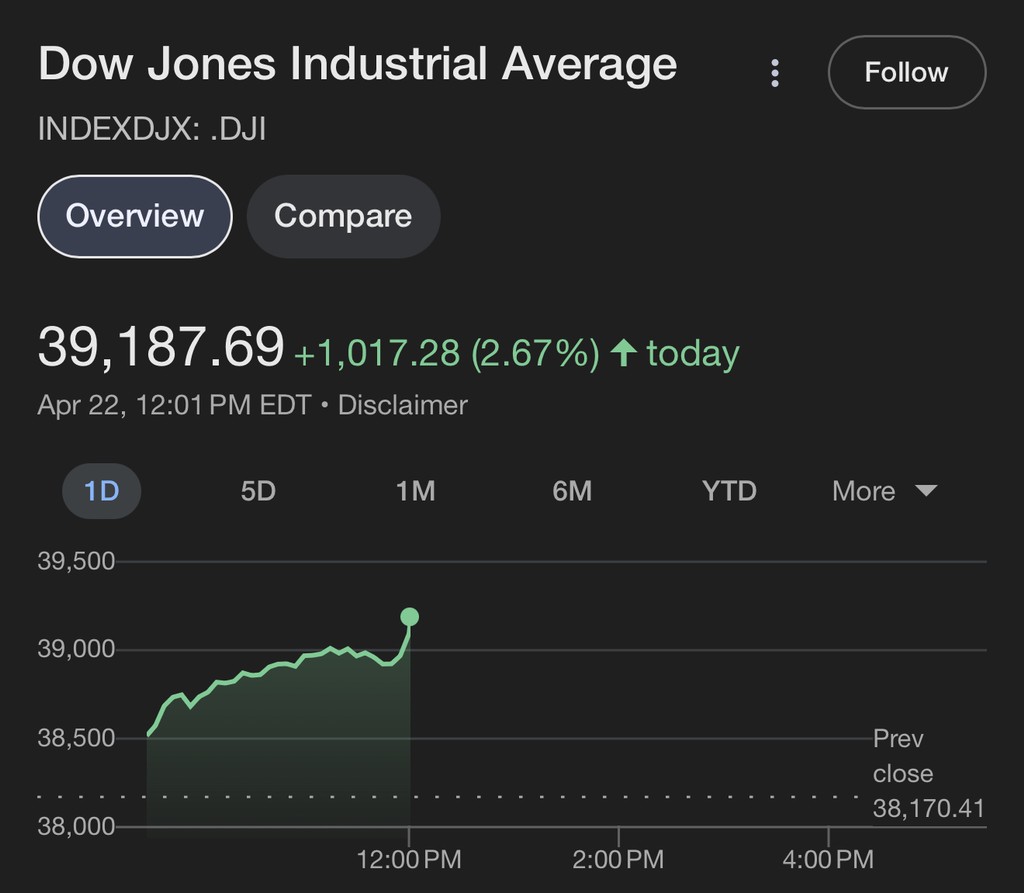Screen dimensions: 1024x893
Task: Expand the More time range dropdown
Action: click(x=883, y=491)
